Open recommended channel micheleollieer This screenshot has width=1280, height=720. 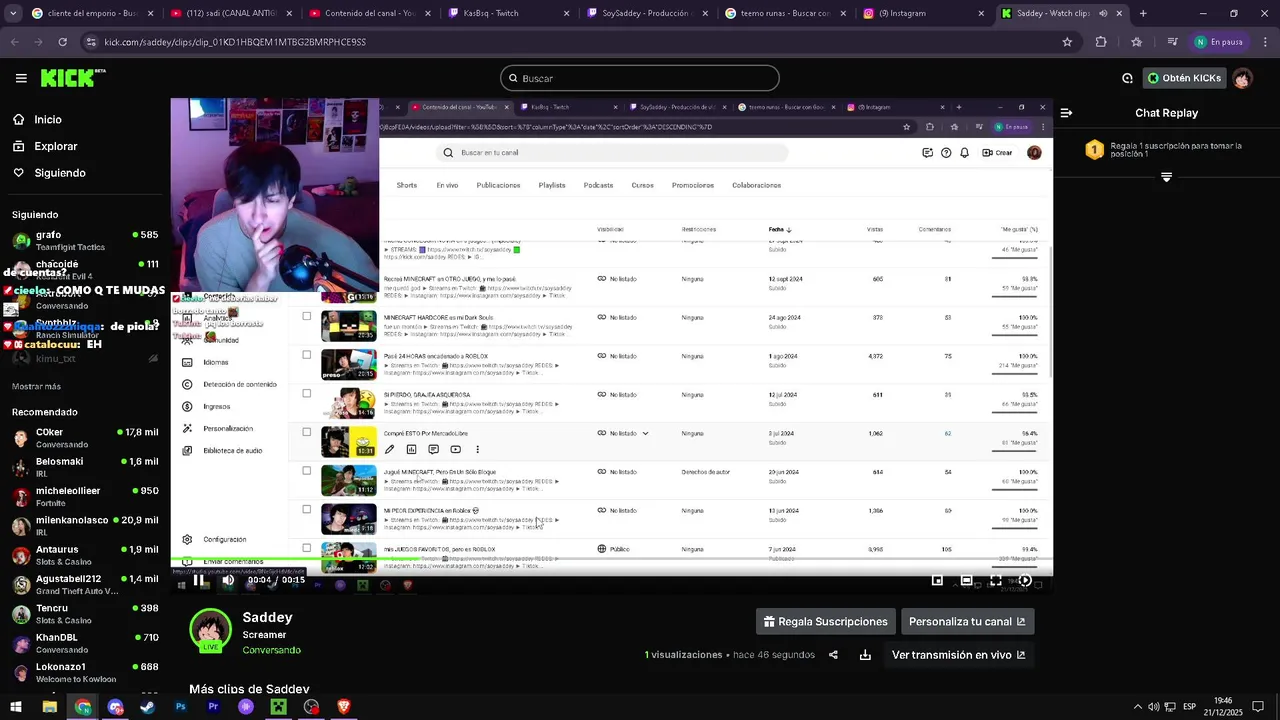click(x=85, y=496)
